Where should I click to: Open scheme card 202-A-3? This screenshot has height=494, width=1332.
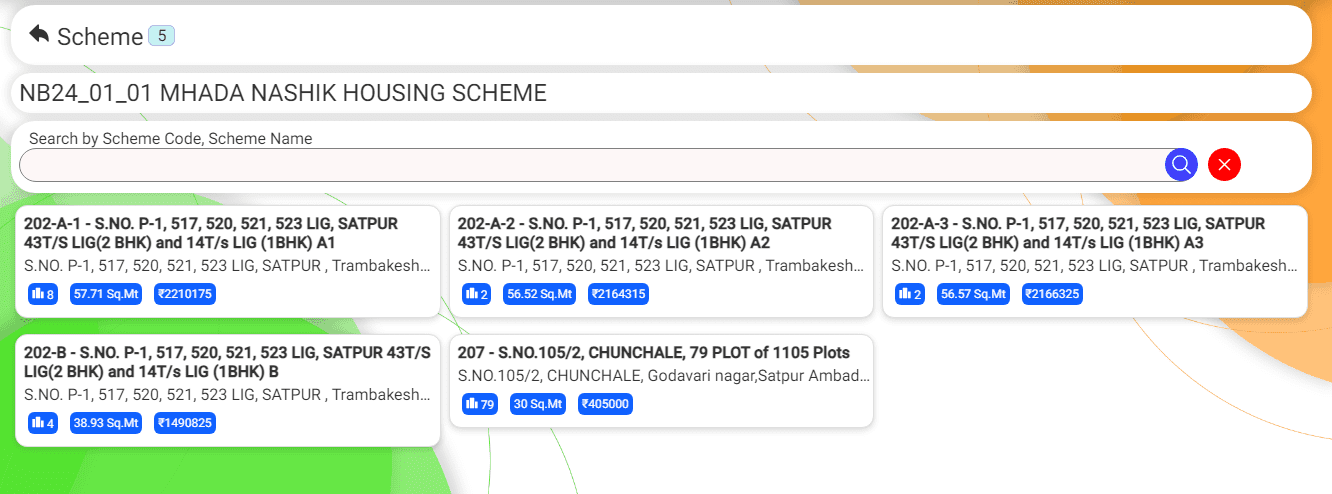[1095, 262]
